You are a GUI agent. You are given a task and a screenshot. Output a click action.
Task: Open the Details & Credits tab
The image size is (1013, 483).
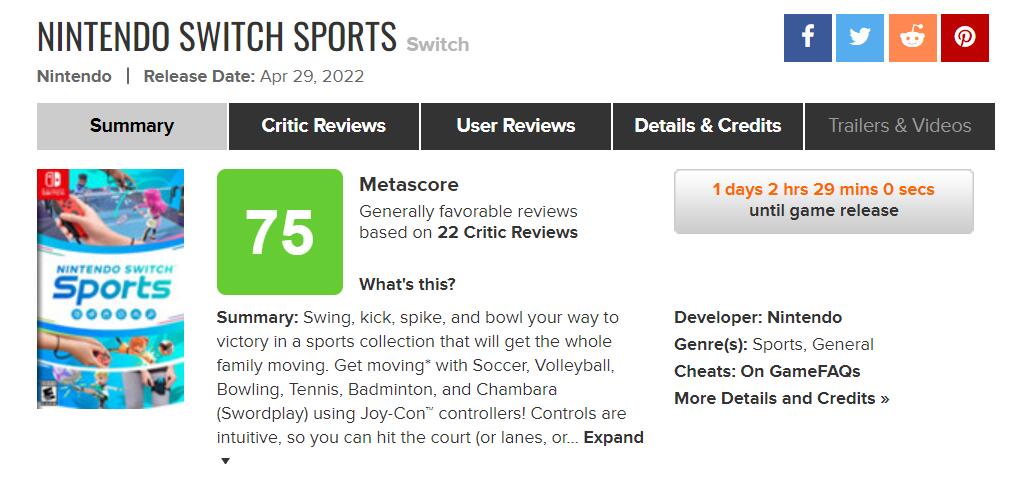click(x=708, y=126)
